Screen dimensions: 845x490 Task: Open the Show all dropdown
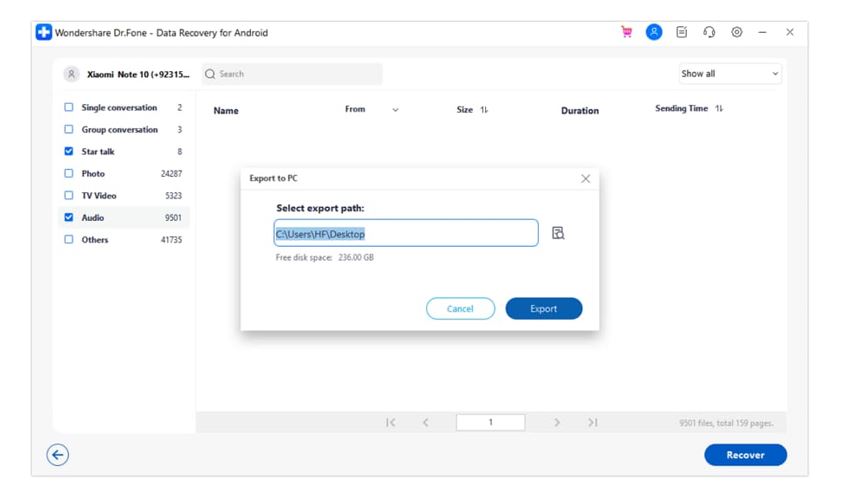click(730, 74)
